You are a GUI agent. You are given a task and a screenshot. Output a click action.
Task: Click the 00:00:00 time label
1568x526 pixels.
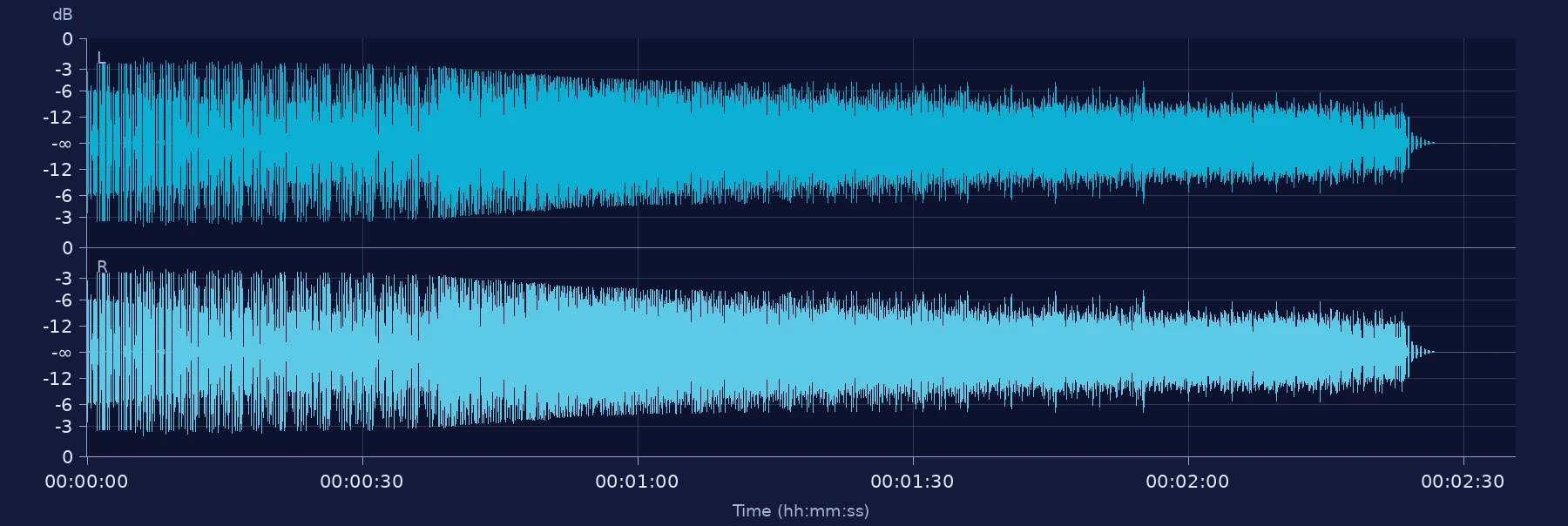(86, 482)
